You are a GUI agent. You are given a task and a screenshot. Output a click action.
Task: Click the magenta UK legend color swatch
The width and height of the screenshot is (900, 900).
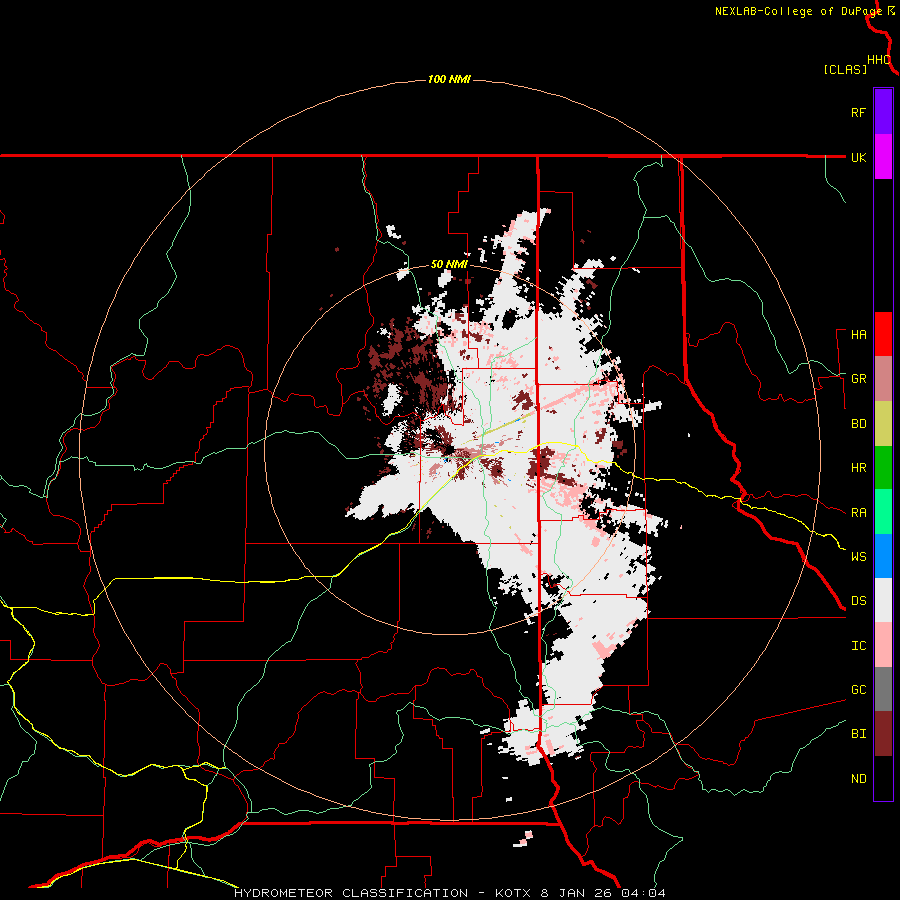click(883, 157)
